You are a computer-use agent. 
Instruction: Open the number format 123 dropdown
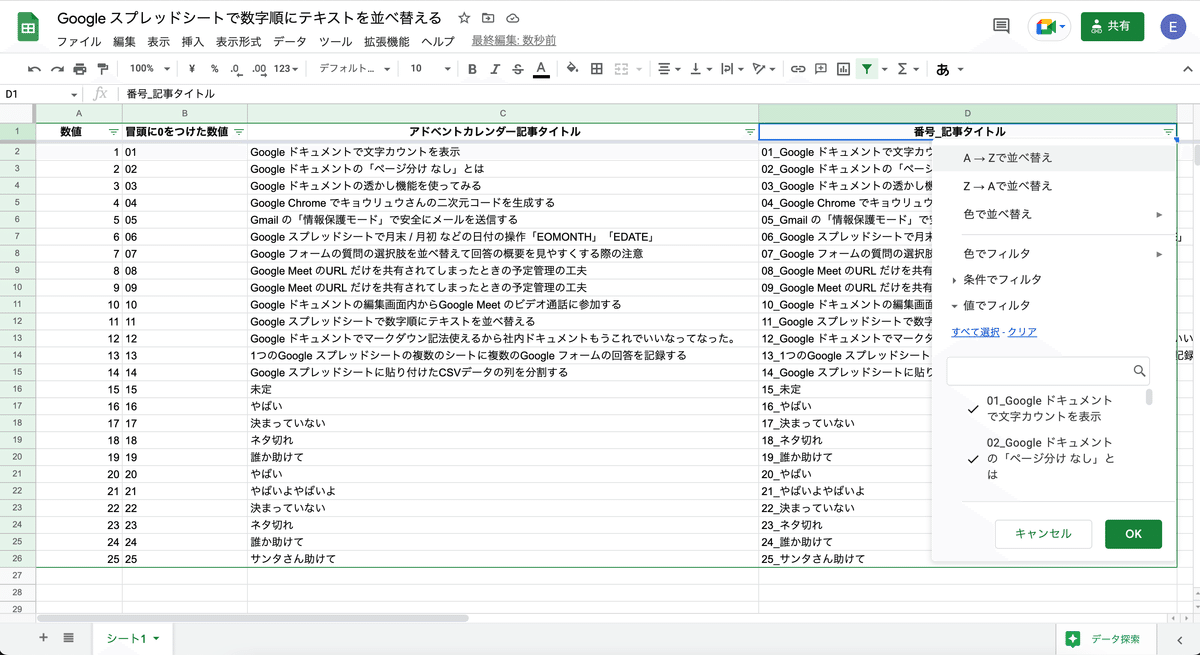click(x=287, y=69)
